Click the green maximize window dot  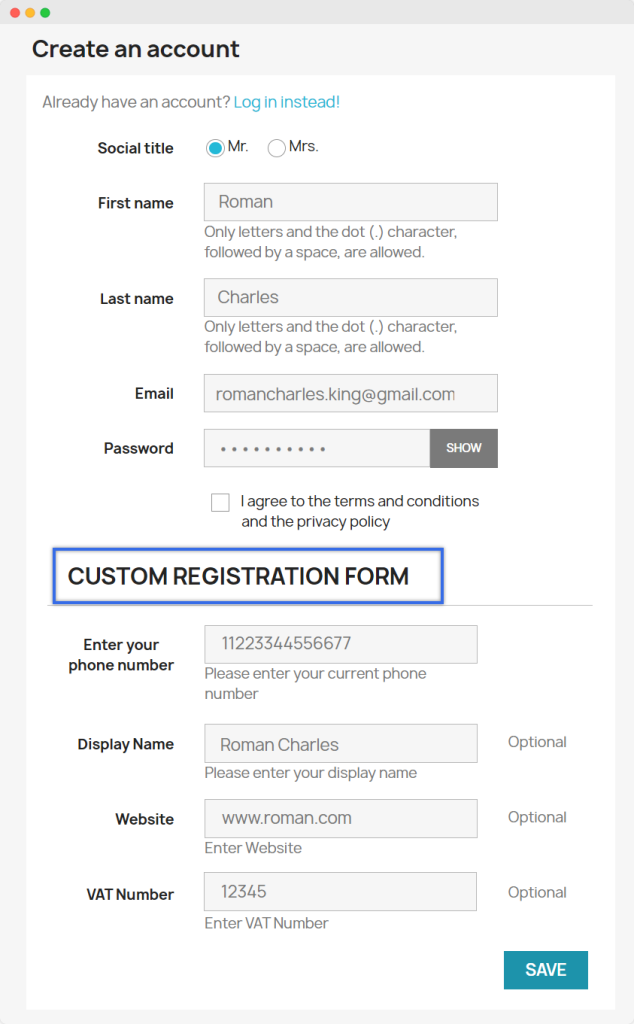tap(45, 12)
